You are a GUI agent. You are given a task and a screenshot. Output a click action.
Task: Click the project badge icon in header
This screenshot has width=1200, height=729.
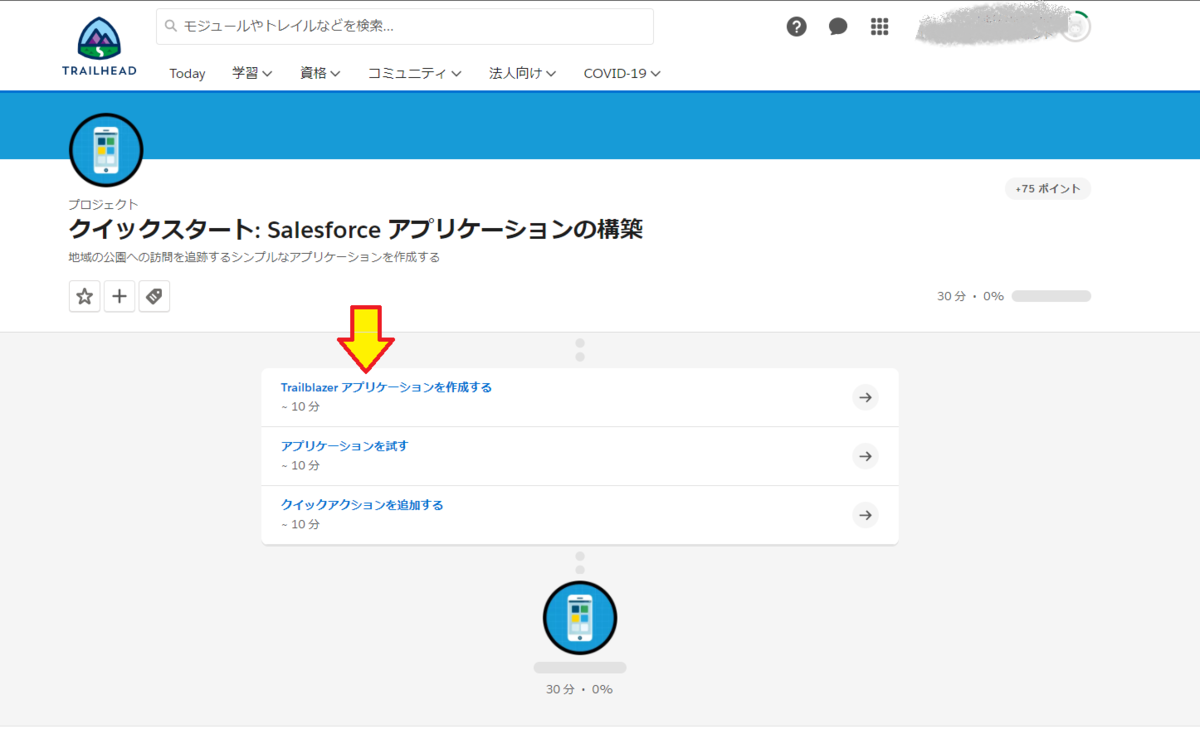coord(106,150)
